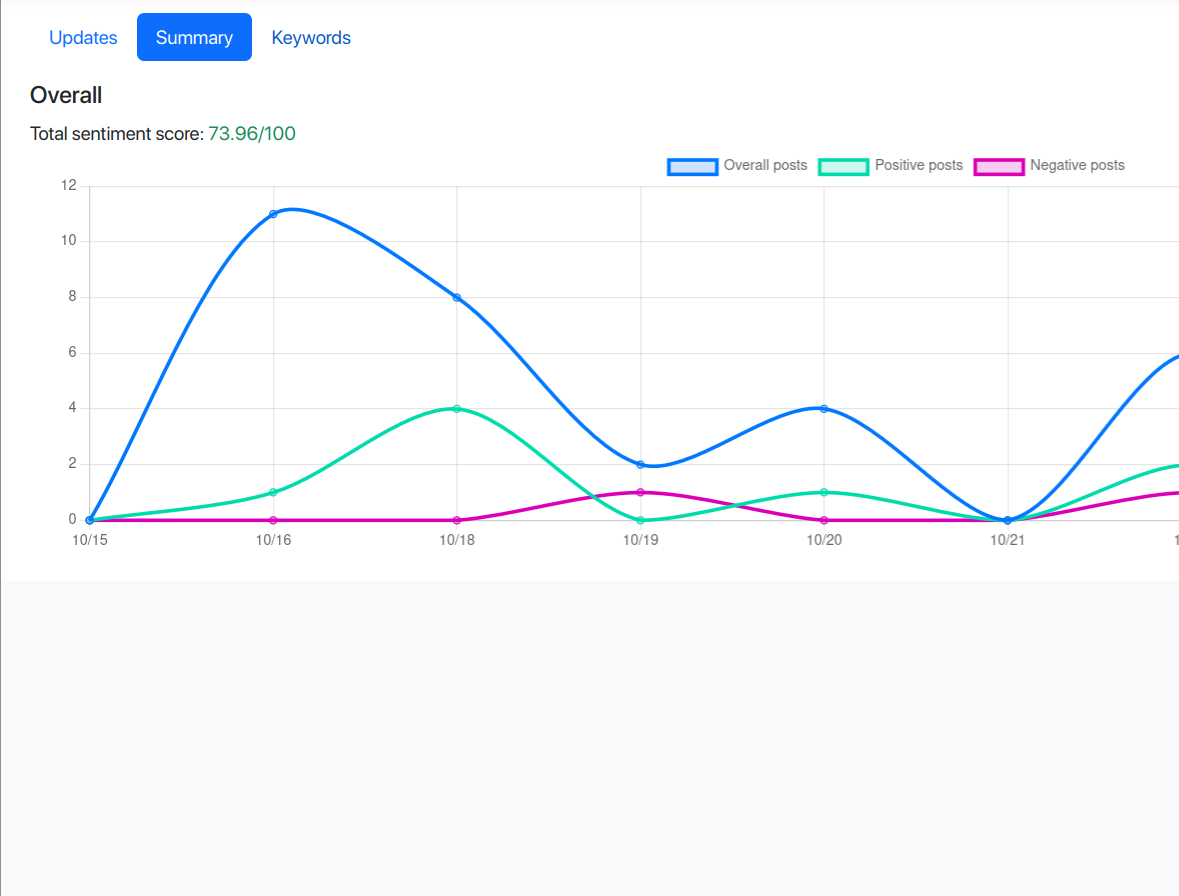Image resolution: width=1179 pixels, height=896 pixels.
Task: Click the Negative posts point at 10/19
Action: (640, 492)
